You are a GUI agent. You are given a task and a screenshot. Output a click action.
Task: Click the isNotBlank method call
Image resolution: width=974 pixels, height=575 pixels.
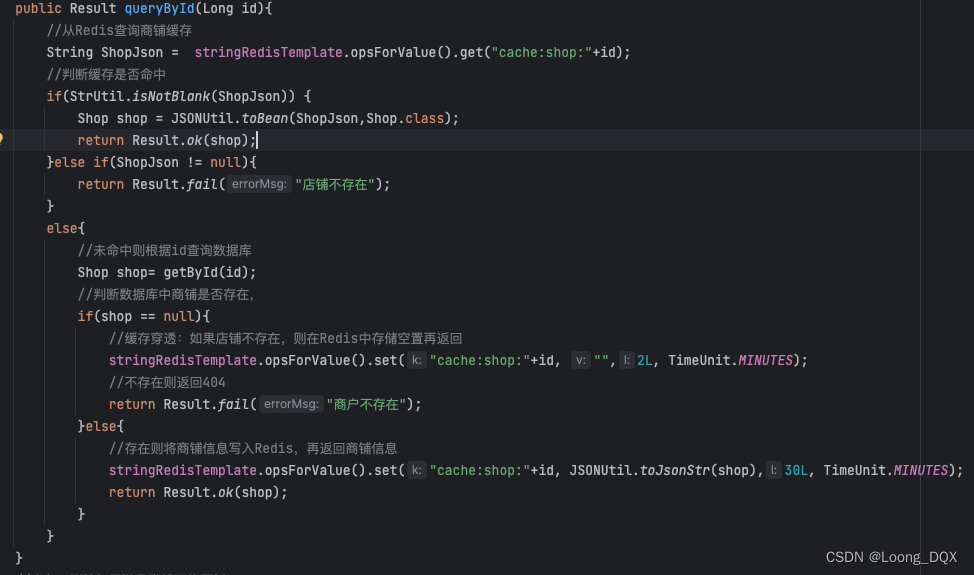(x=171, y=96)
